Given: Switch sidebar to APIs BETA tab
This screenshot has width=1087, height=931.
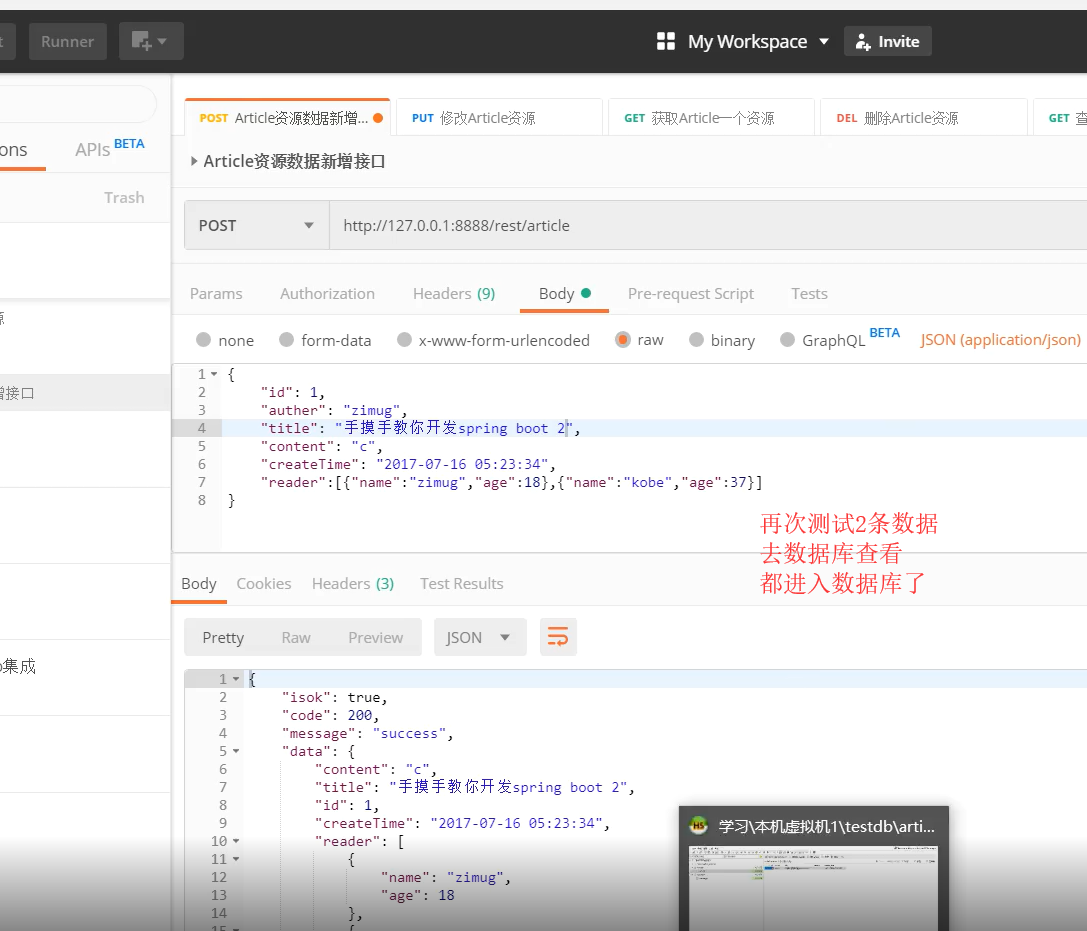Looking at the screenshot, I should point(110,148).
